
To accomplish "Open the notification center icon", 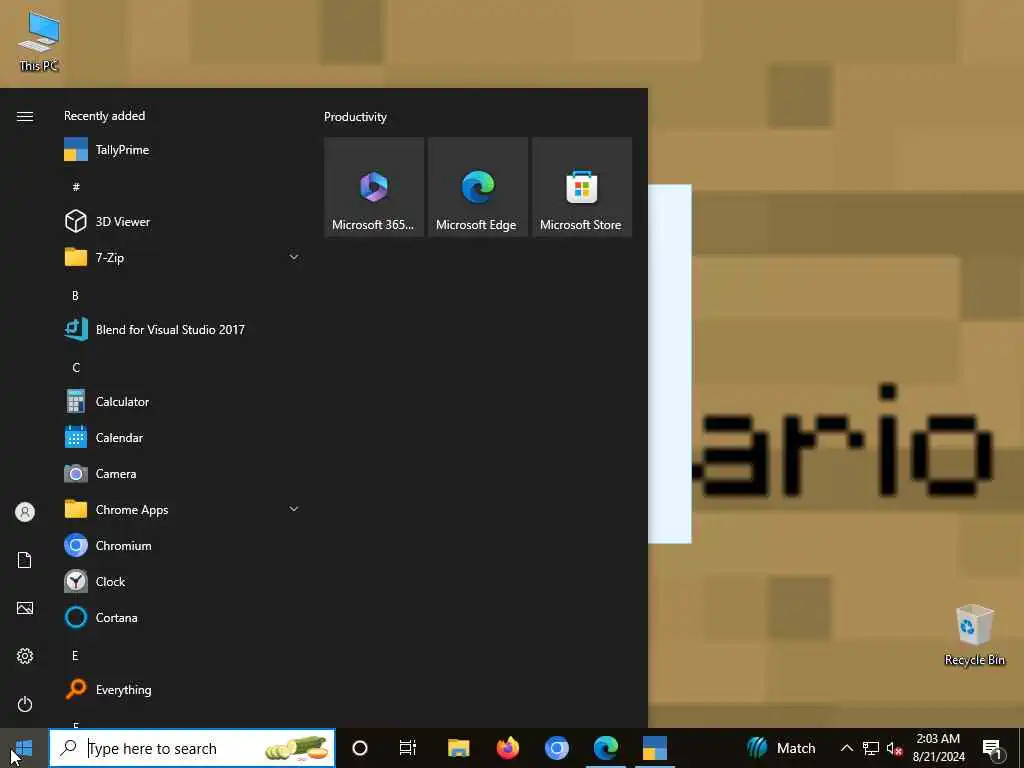I will pos(993,750).
